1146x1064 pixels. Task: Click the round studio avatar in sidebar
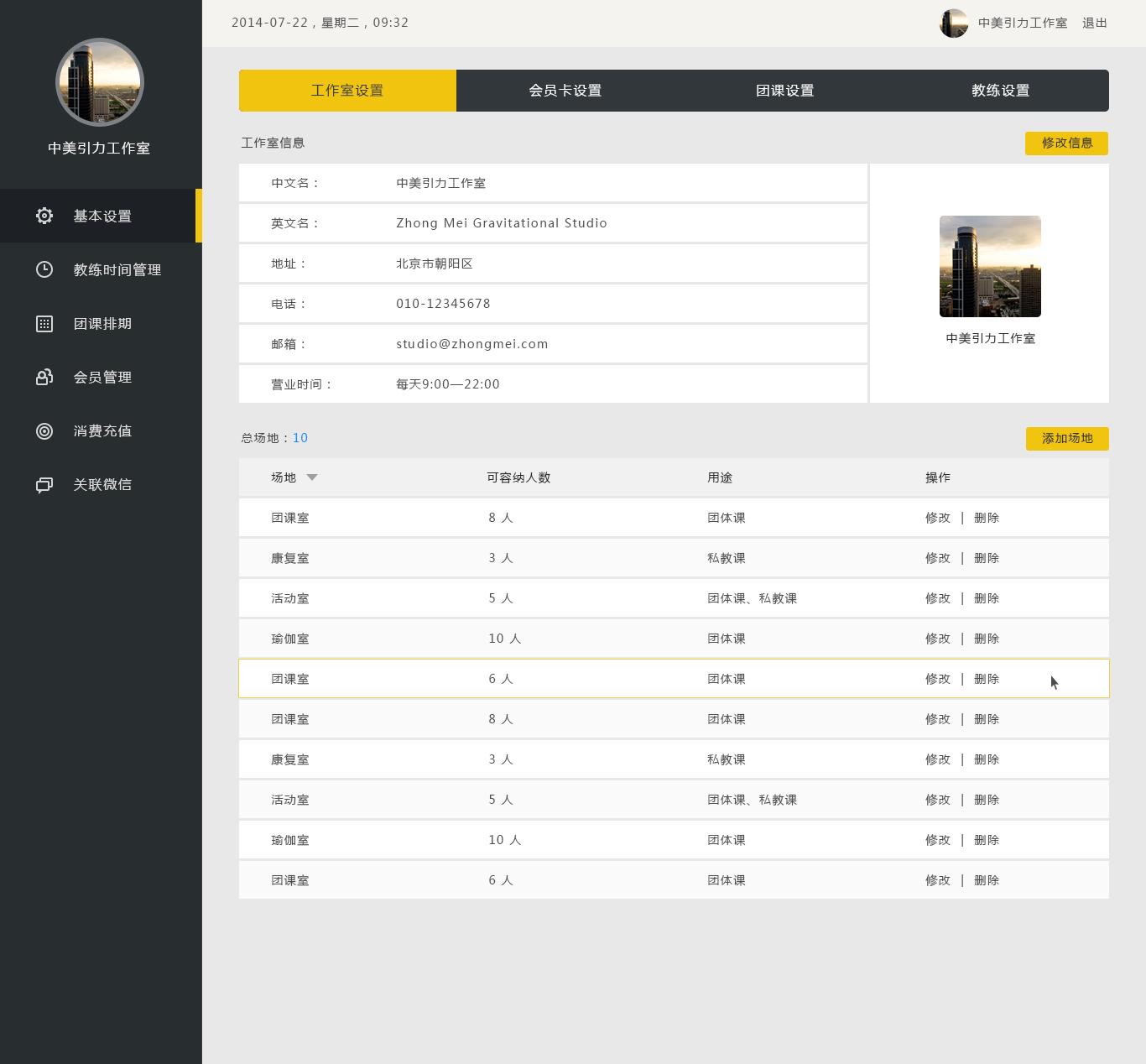click(x=100, y=82)
